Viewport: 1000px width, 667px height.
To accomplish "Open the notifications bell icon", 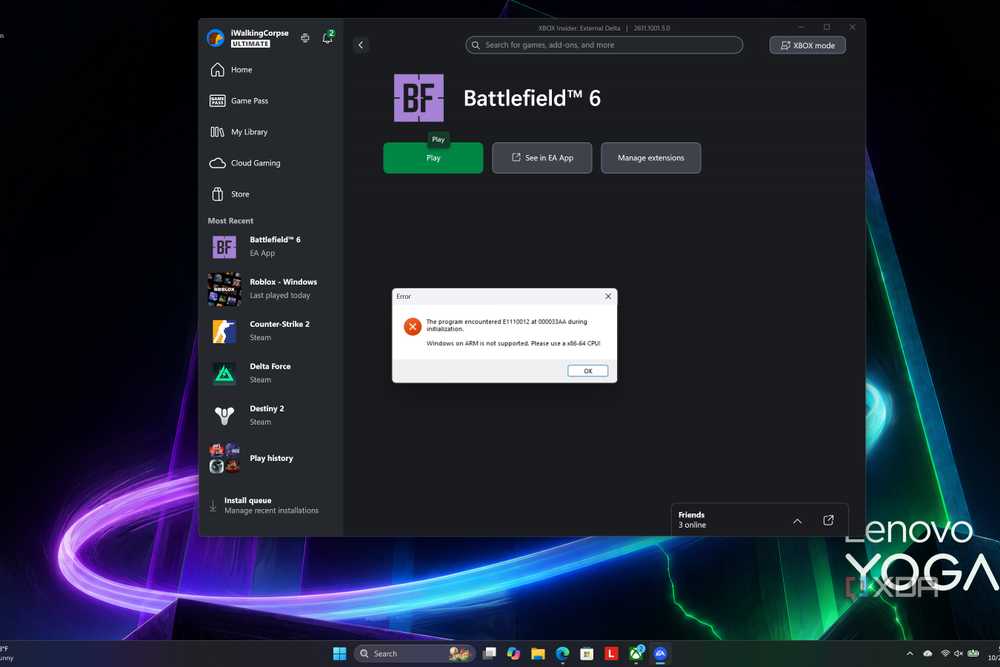I will pyautogui.click(x=327, y=38).
